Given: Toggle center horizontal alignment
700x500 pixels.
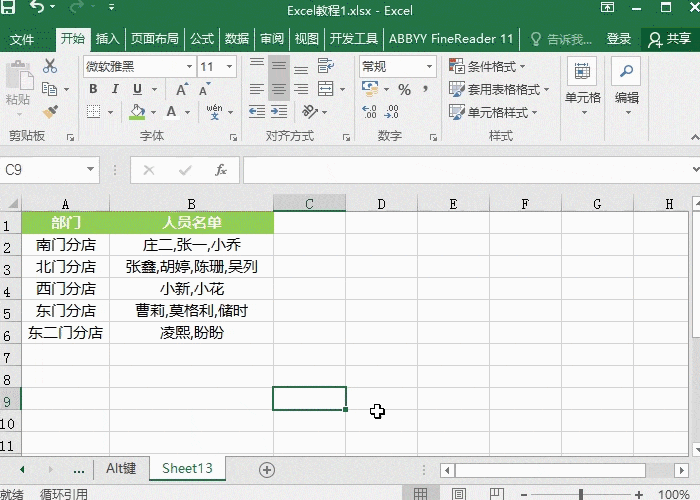Looking at the screenshot, I should coord(279,89).
